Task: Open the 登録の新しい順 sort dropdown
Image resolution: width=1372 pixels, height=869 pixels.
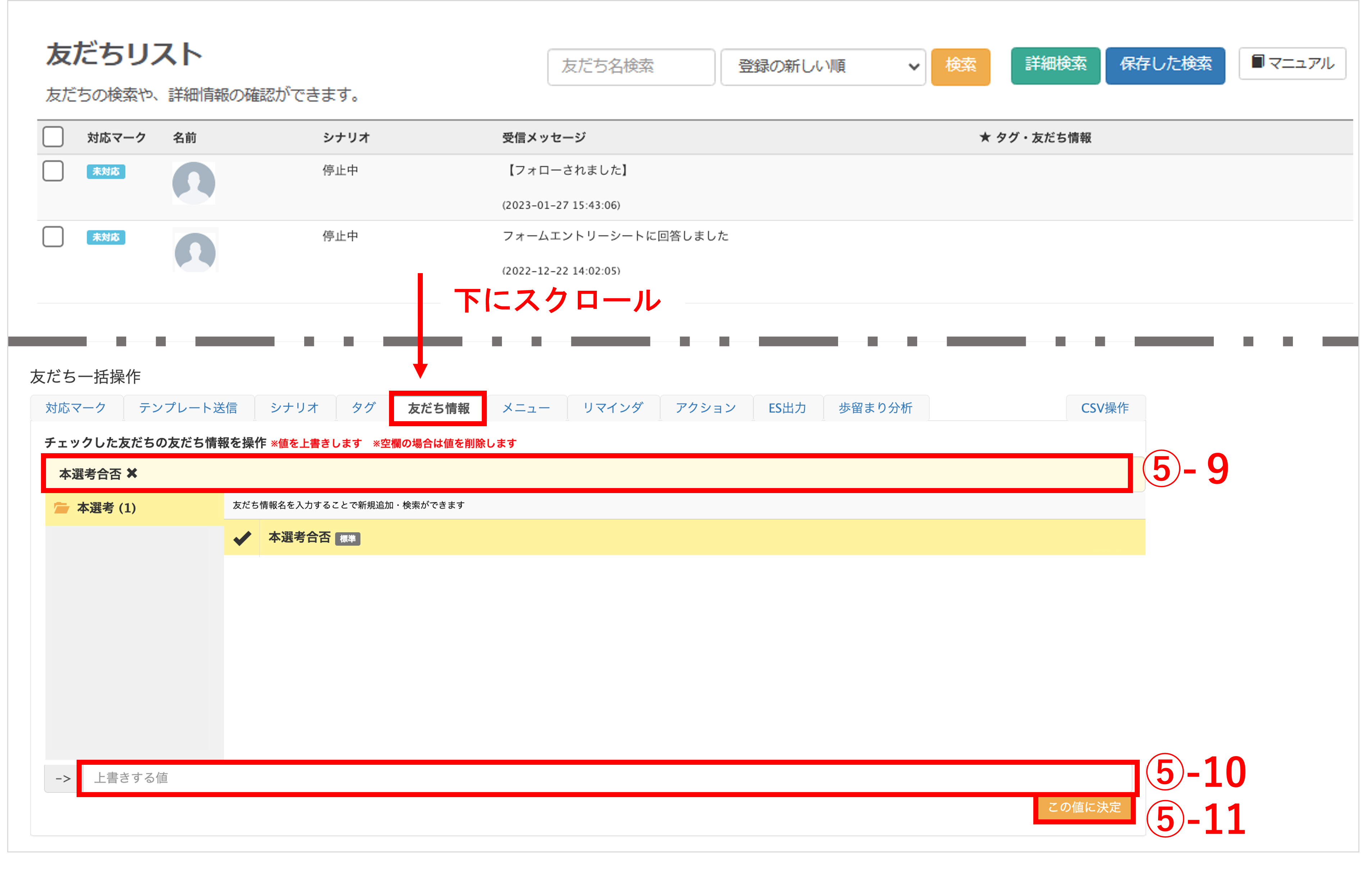Action: pos(823,66)
